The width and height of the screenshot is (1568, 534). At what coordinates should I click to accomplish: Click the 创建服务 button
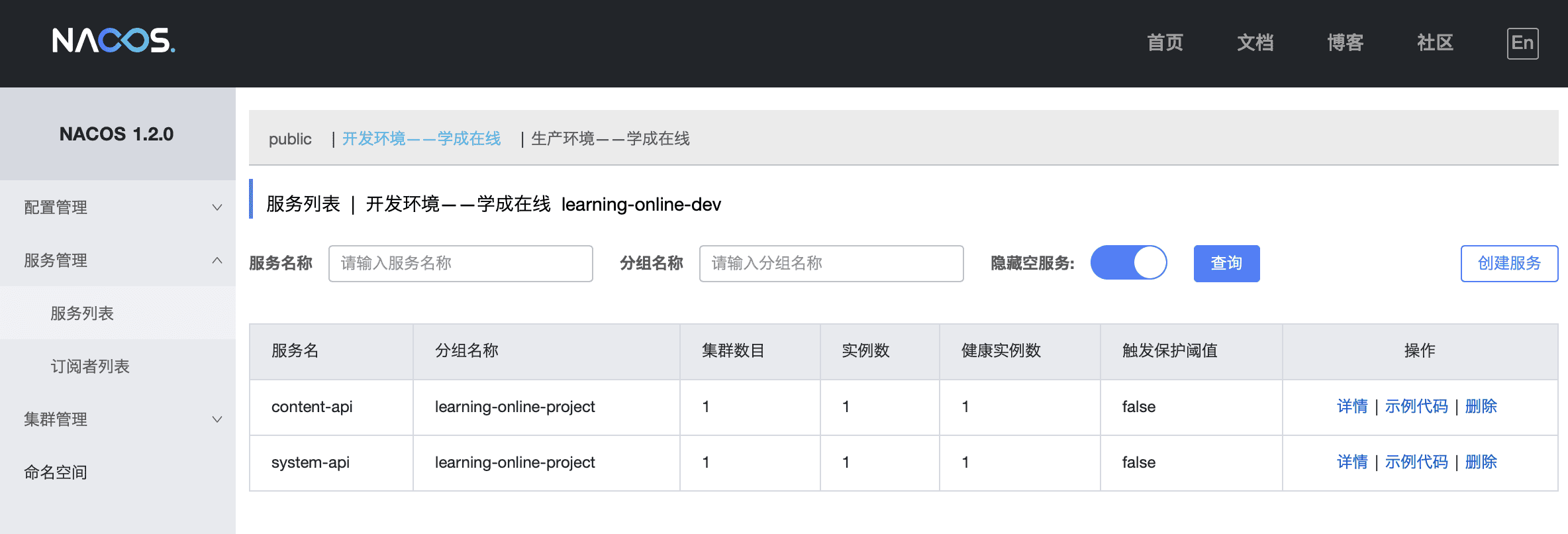click(1509, 264)
